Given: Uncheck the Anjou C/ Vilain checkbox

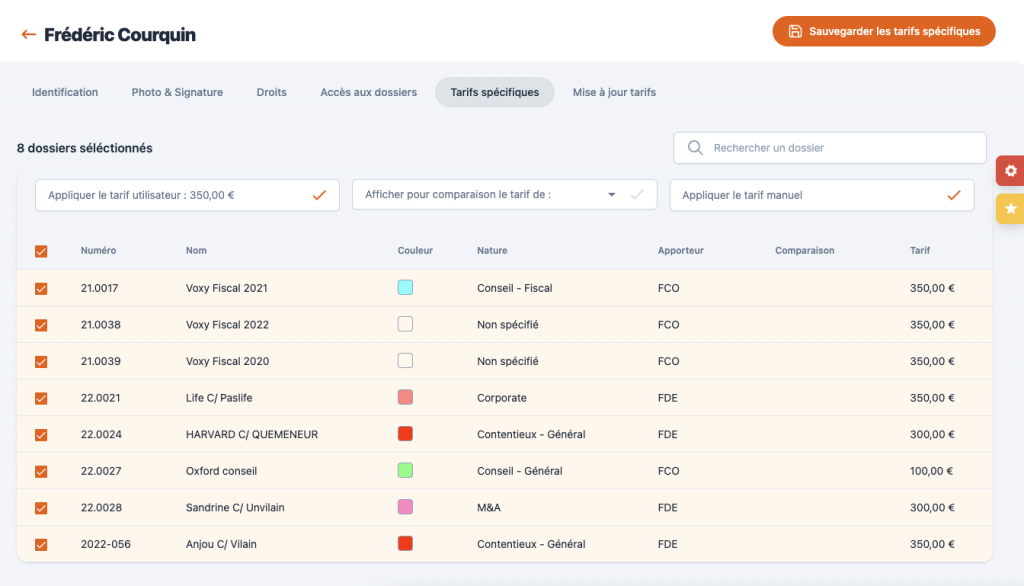Looking at the screenshot, I should pos(41,545).
